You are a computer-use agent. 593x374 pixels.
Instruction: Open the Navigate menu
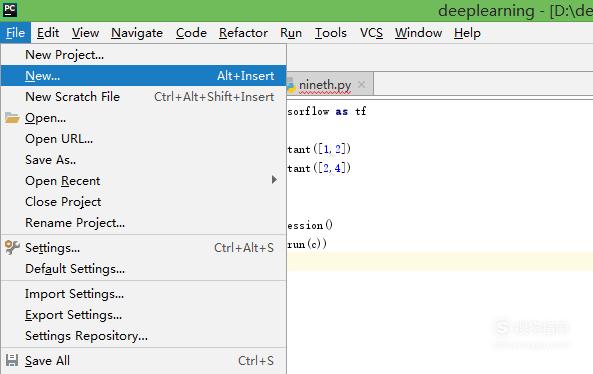click(137, 33)
